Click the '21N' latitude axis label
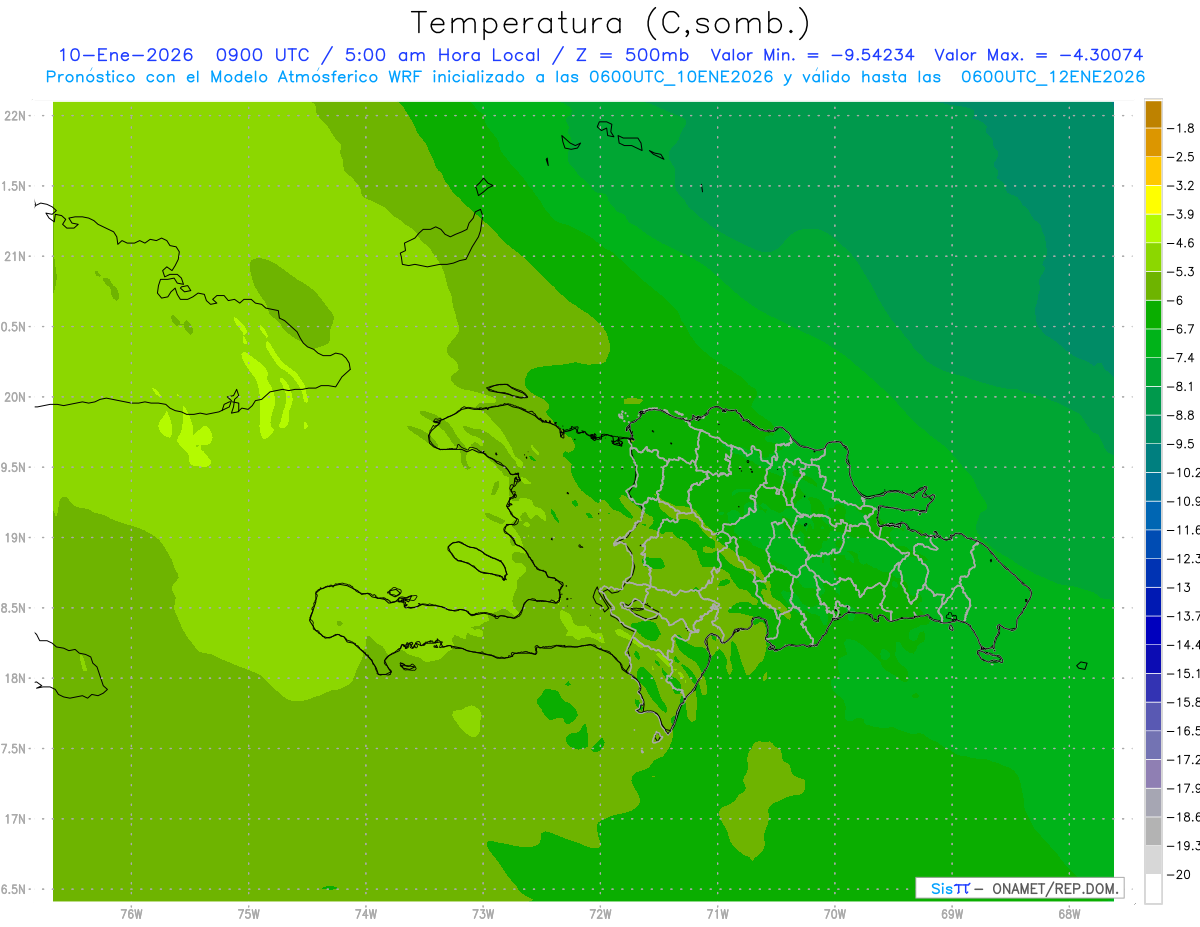 click(16, 257)
